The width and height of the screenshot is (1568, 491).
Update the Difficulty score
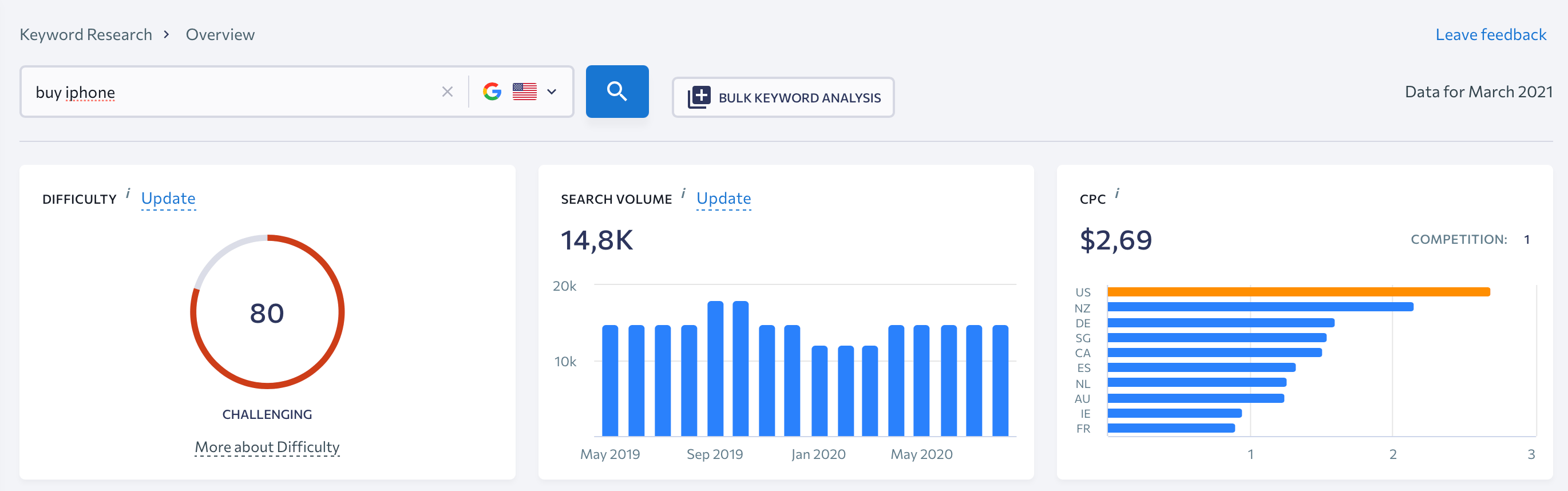[x=168, y=199]
